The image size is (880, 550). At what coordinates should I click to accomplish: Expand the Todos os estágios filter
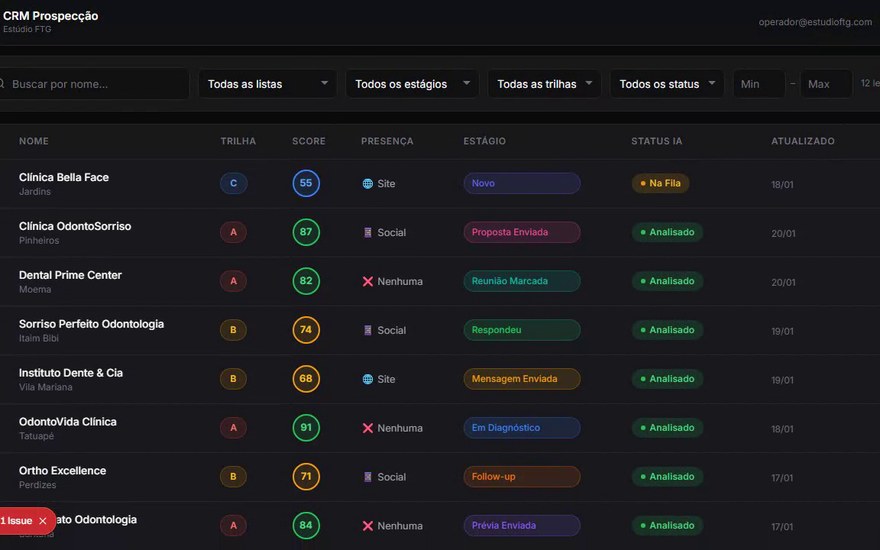point(412,84)
